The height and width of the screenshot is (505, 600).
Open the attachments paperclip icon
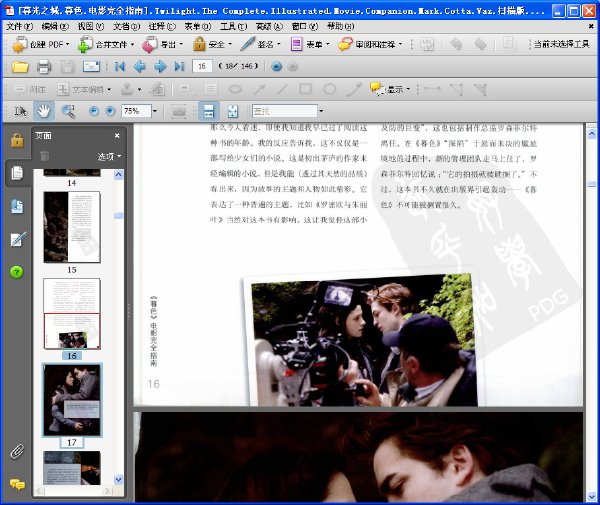(17, 452)
